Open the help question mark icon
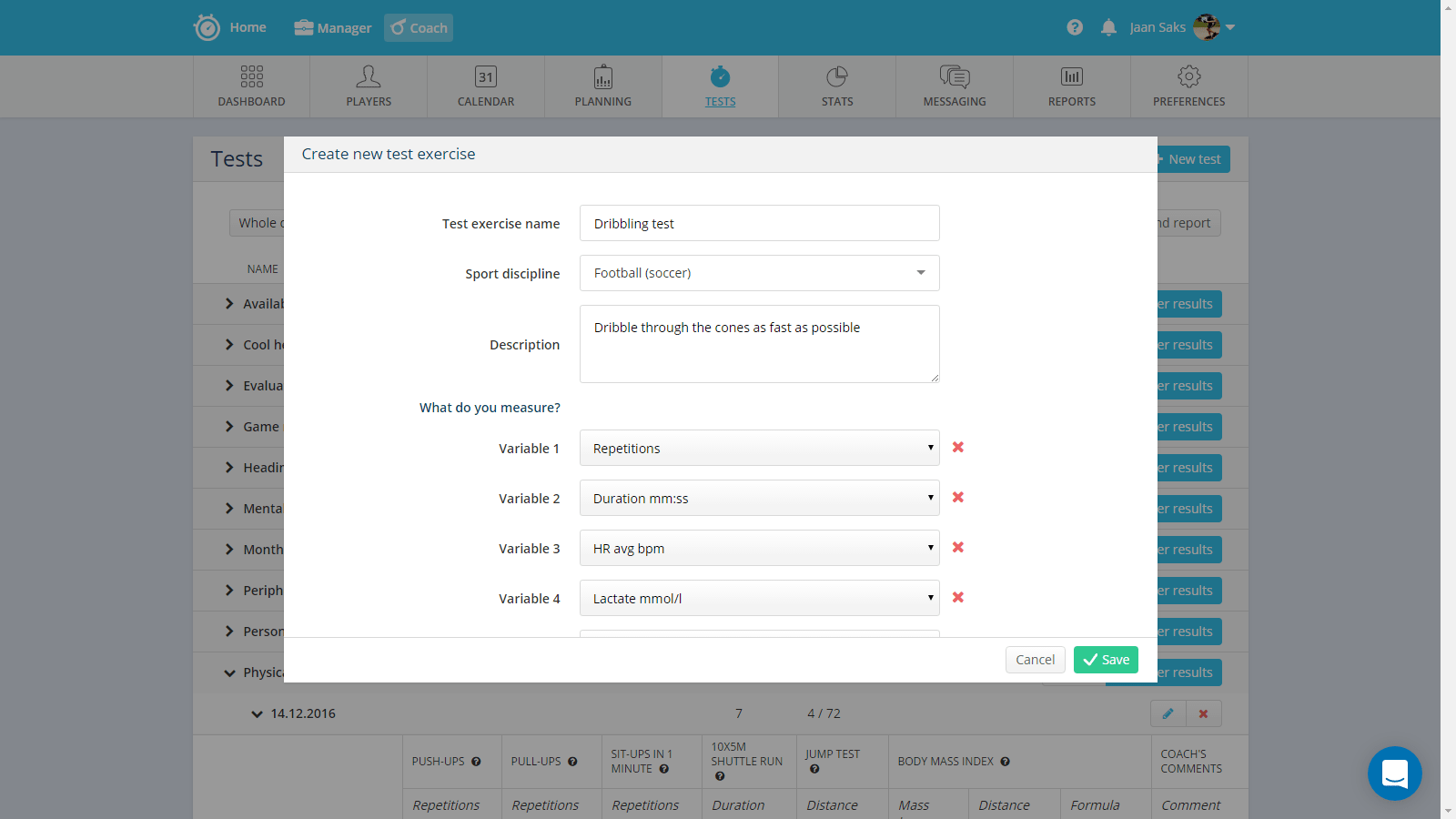 coord(1075,27)
